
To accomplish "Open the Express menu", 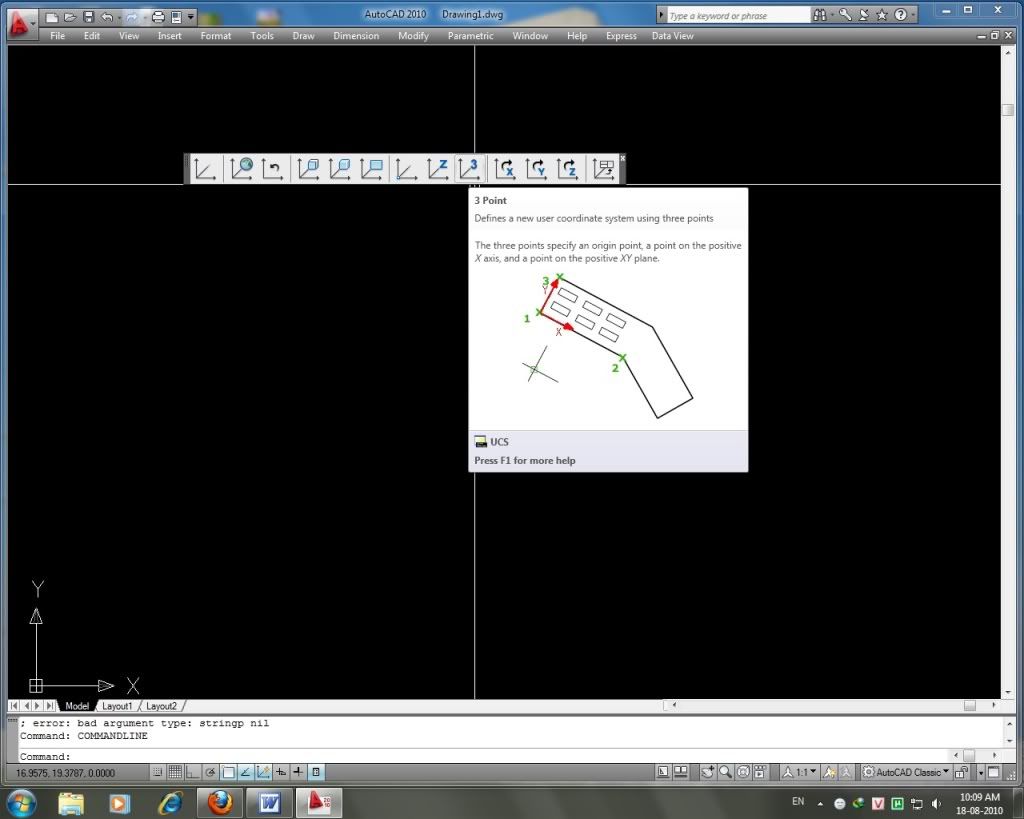I will [621, 36].
